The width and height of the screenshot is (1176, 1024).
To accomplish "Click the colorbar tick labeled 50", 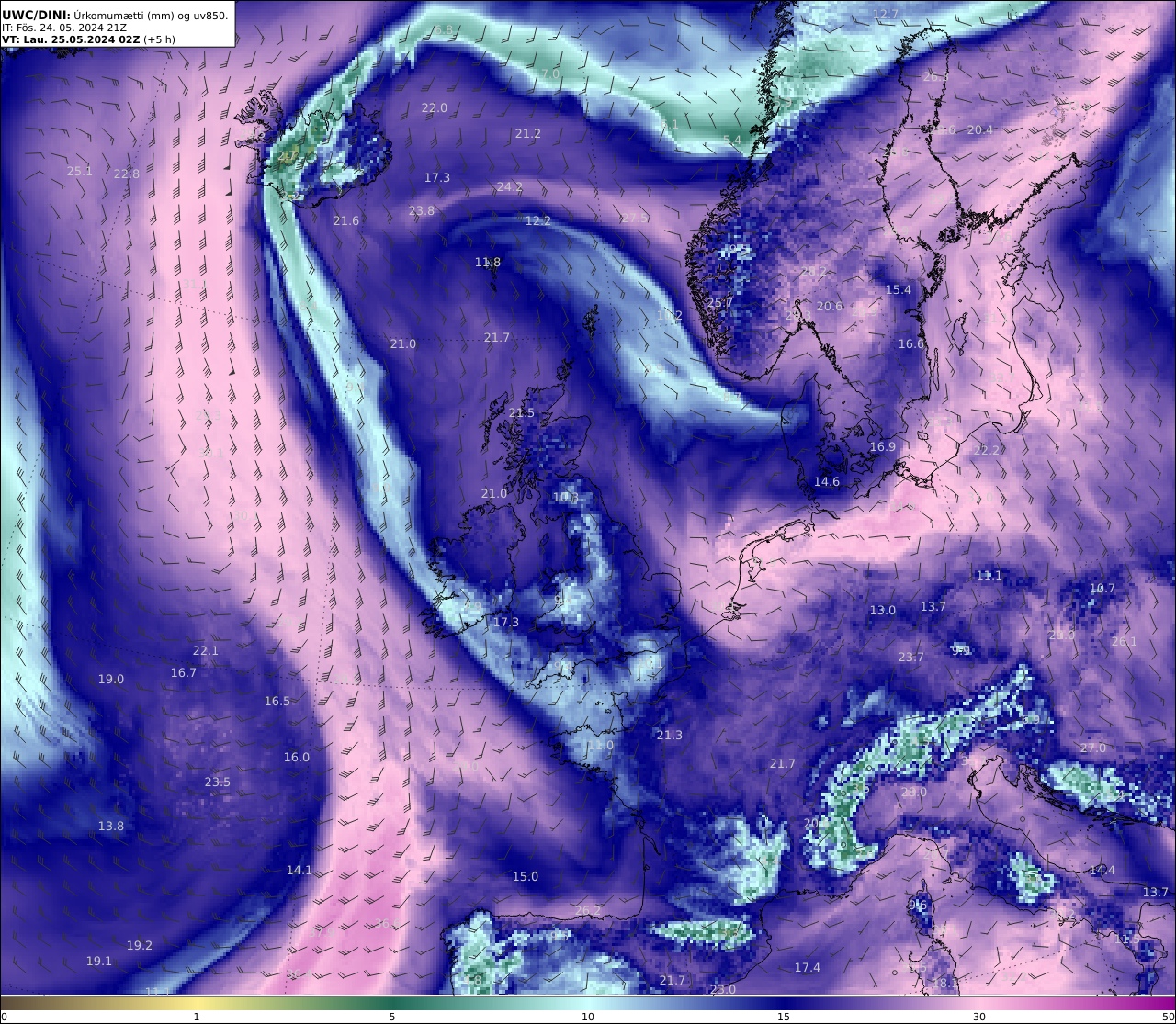I will tap(1168, 1016).
